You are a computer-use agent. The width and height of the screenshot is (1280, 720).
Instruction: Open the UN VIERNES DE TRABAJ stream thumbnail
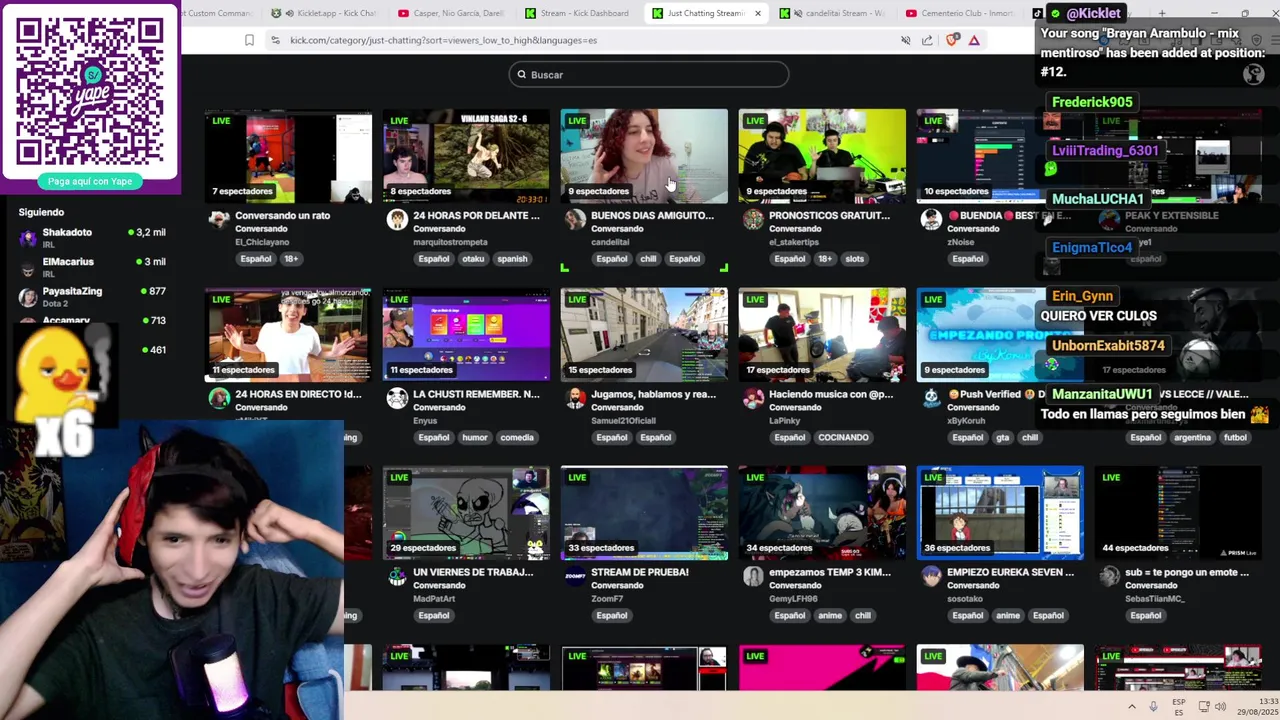point(466,513)
